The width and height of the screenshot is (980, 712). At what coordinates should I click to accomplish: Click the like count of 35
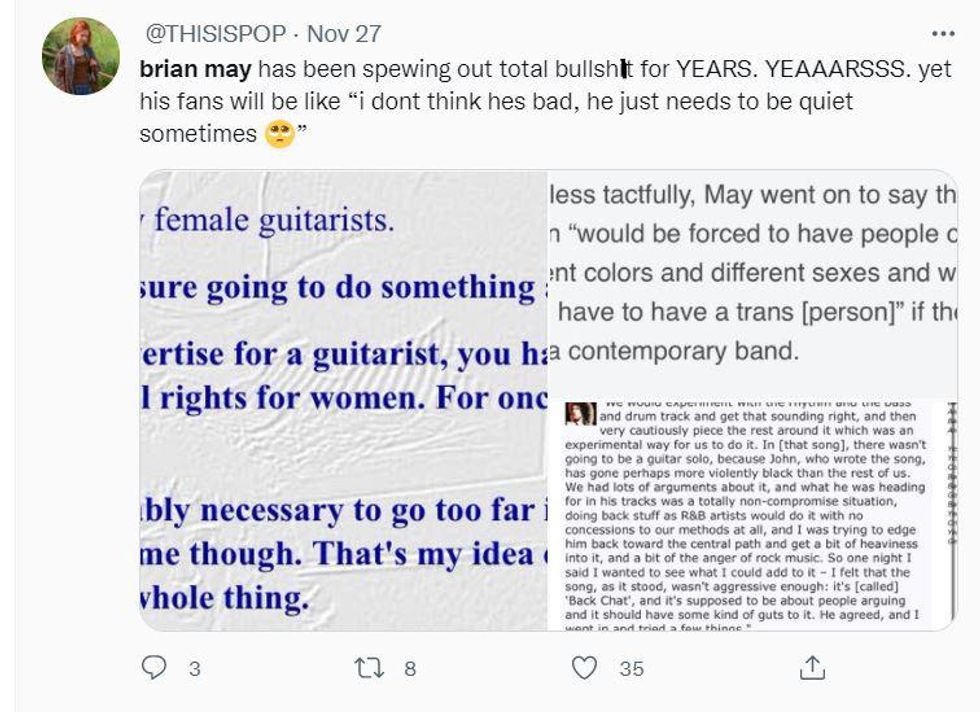(631, 669)
